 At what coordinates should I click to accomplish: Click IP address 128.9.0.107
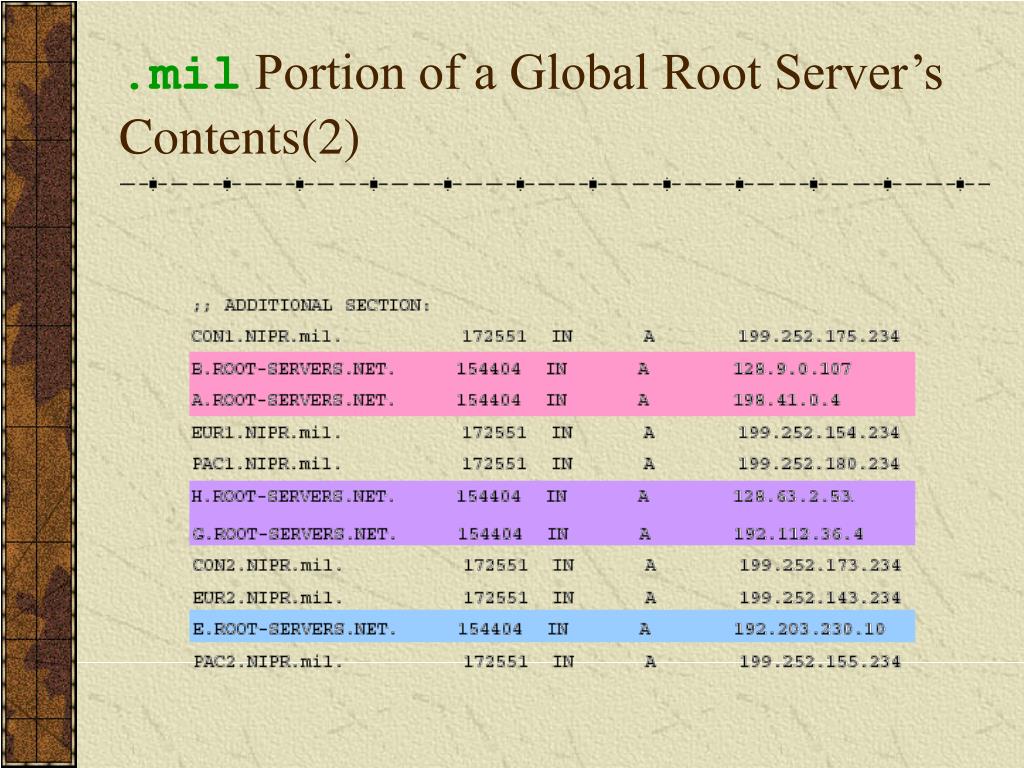coord(792,369)
